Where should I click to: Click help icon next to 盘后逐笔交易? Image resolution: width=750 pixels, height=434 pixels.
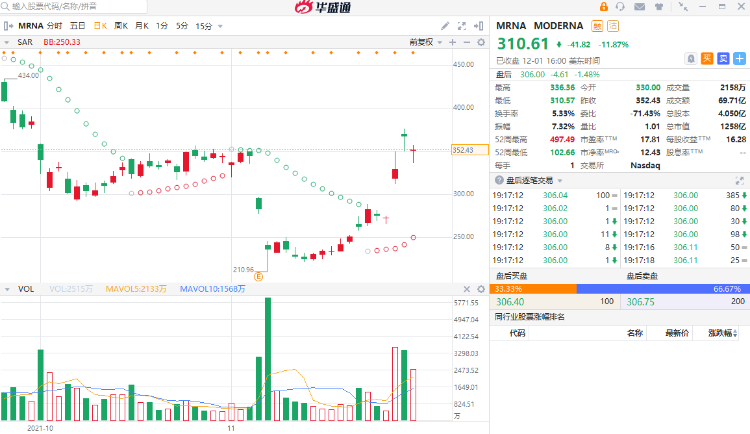[x=499, y=180]
